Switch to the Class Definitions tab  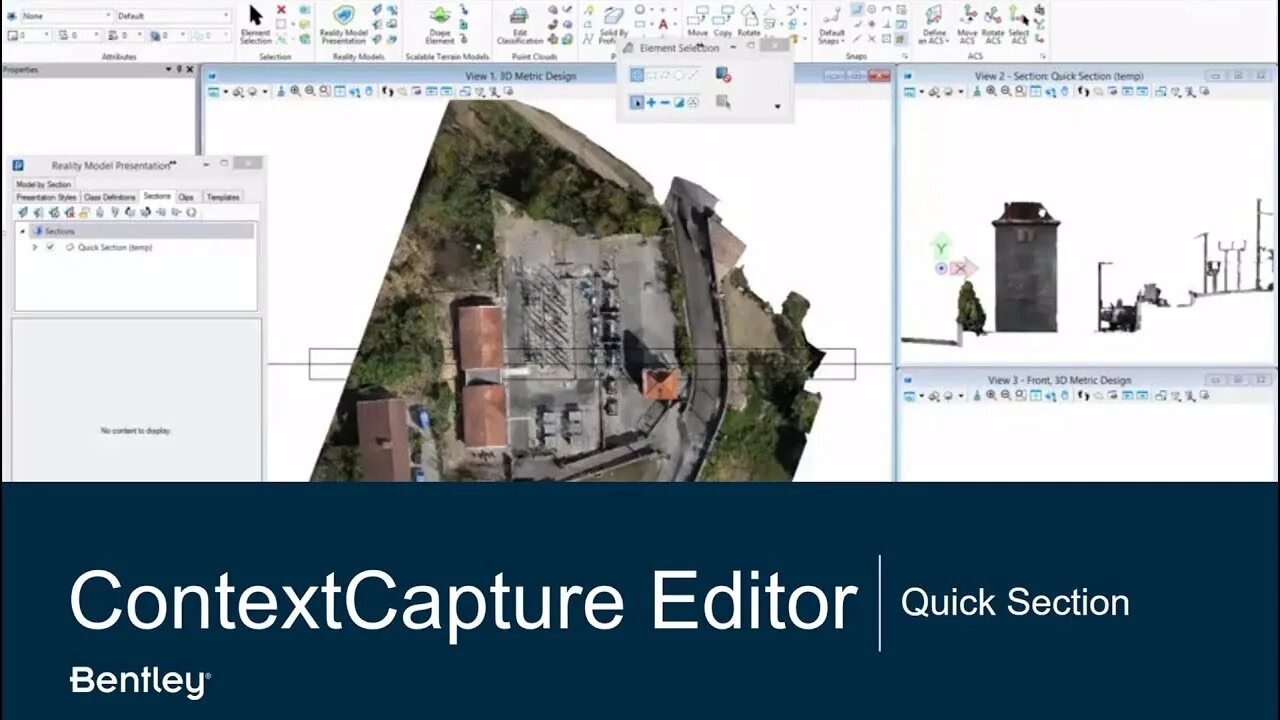point(109,197)
